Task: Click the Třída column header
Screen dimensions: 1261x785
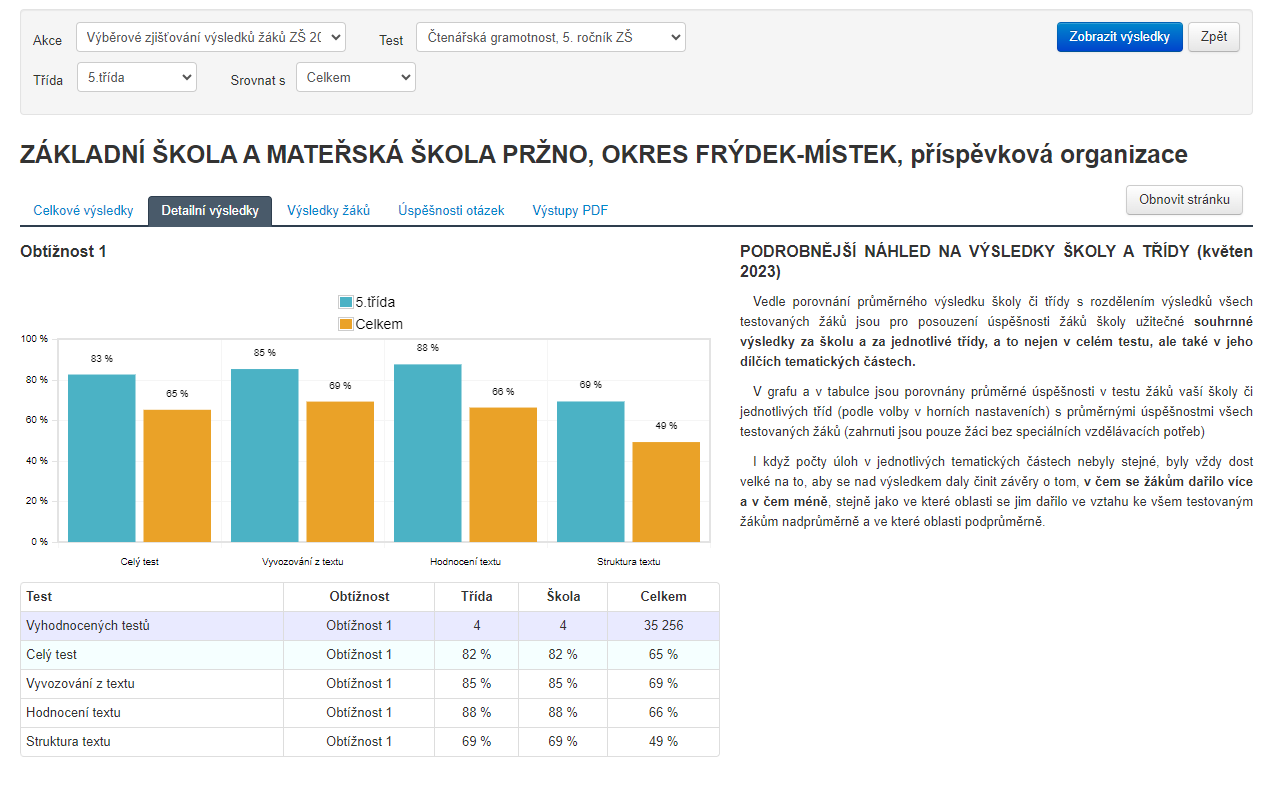Action: tap(476, 597)
